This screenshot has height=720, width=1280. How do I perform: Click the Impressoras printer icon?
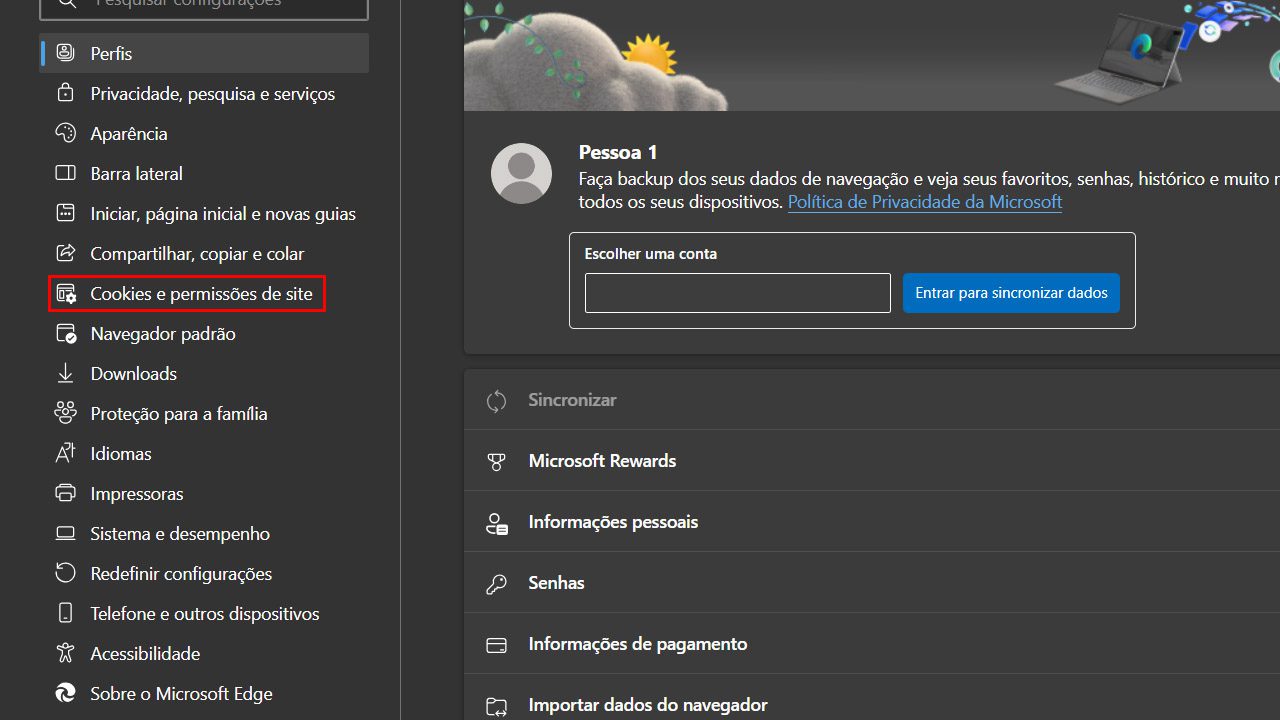(65, 493)
